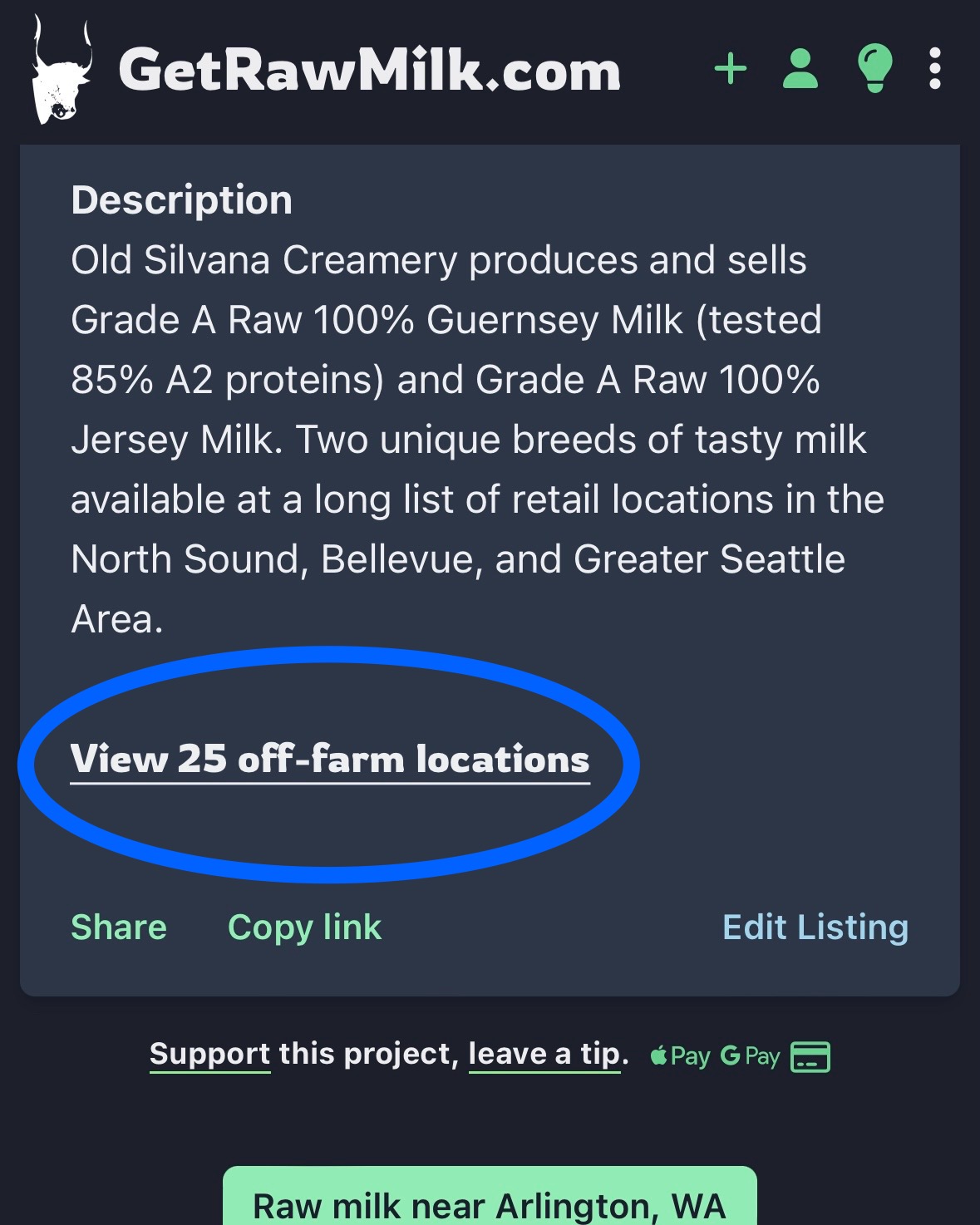Open the three-dot overflow menu
The width and height of the screenshot is (980, 1225).
934,70
